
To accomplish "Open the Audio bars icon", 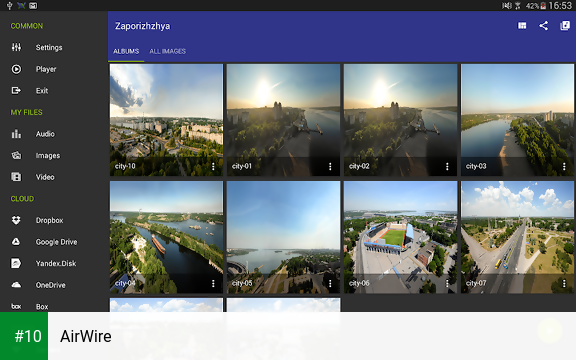I will click(16, 134).
